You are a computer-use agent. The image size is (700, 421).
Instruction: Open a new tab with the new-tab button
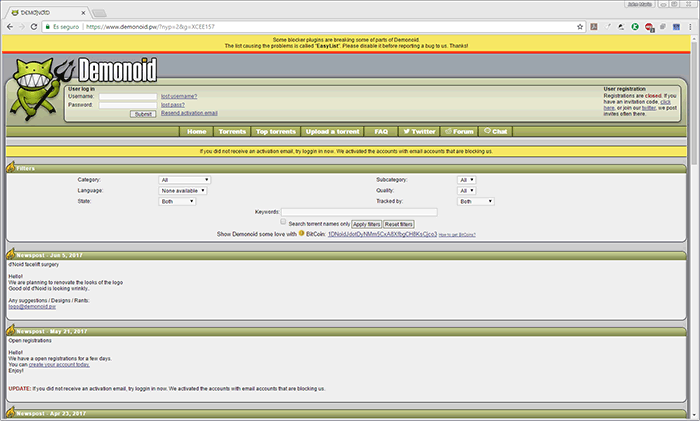99,13
